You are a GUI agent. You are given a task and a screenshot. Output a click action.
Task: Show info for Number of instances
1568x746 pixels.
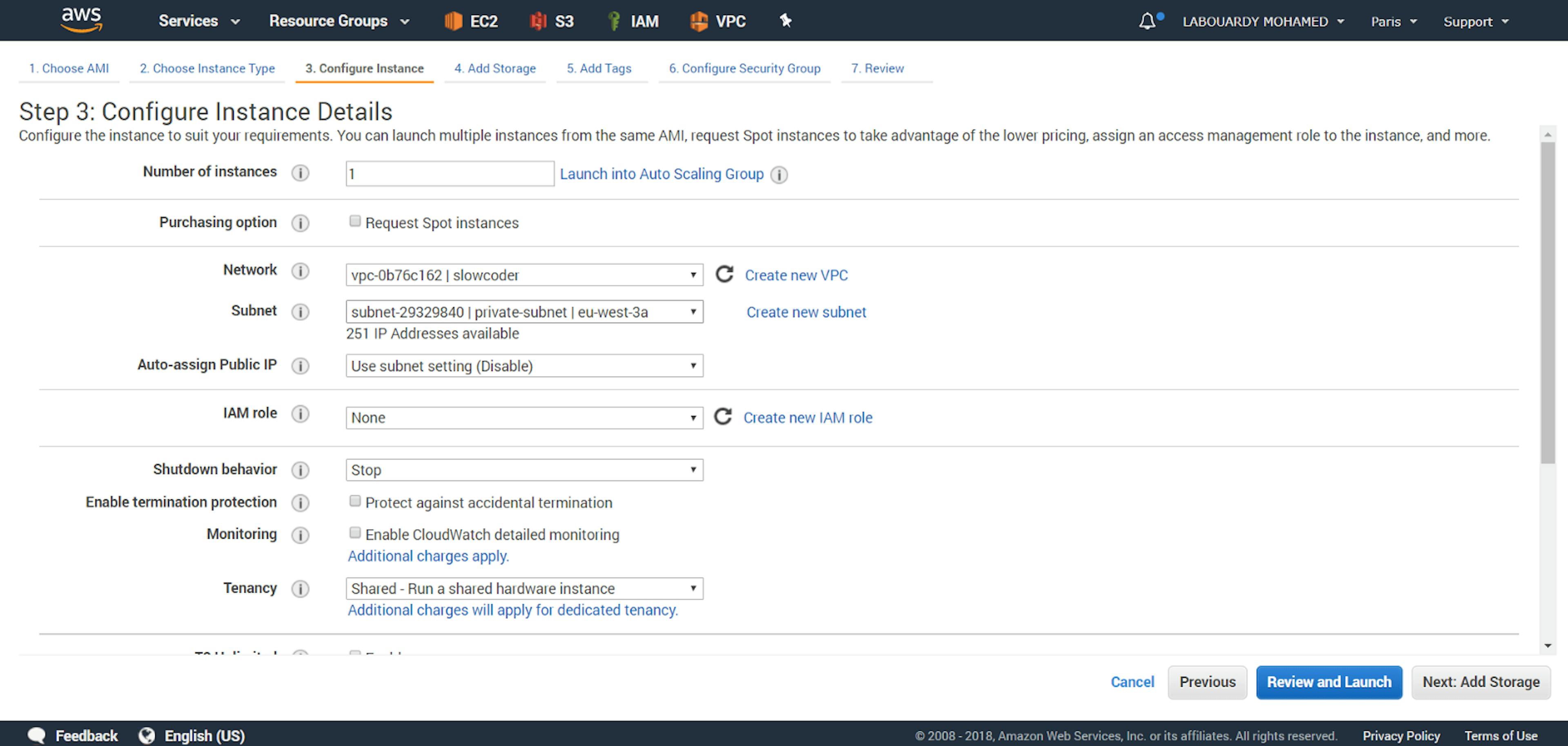point(300,173)
